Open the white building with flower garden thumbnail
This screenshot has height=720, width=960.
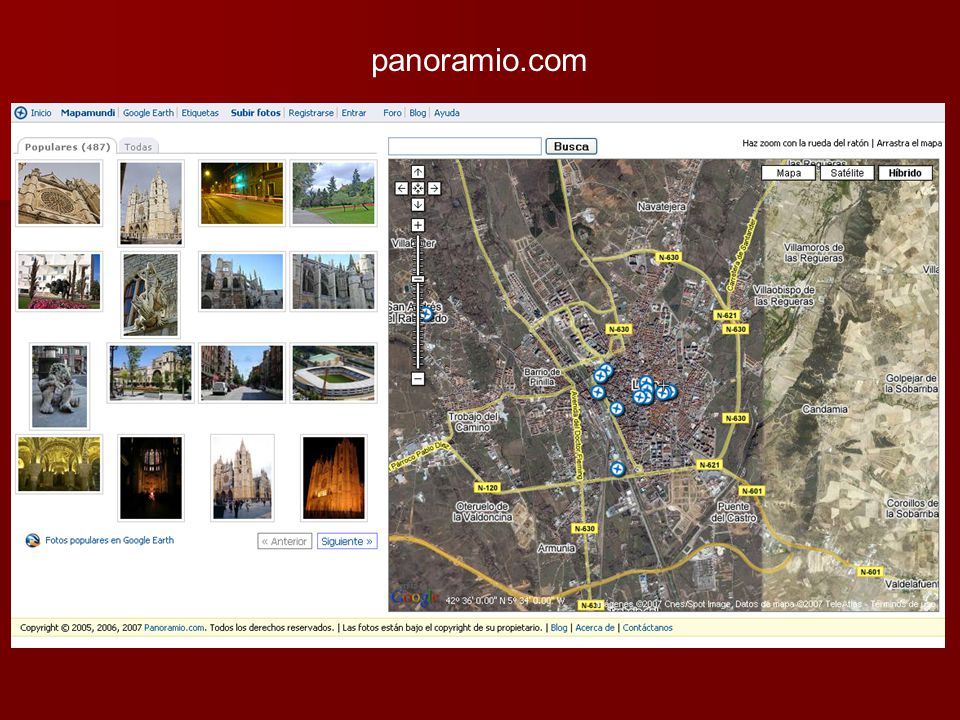(x=59, y=282)
